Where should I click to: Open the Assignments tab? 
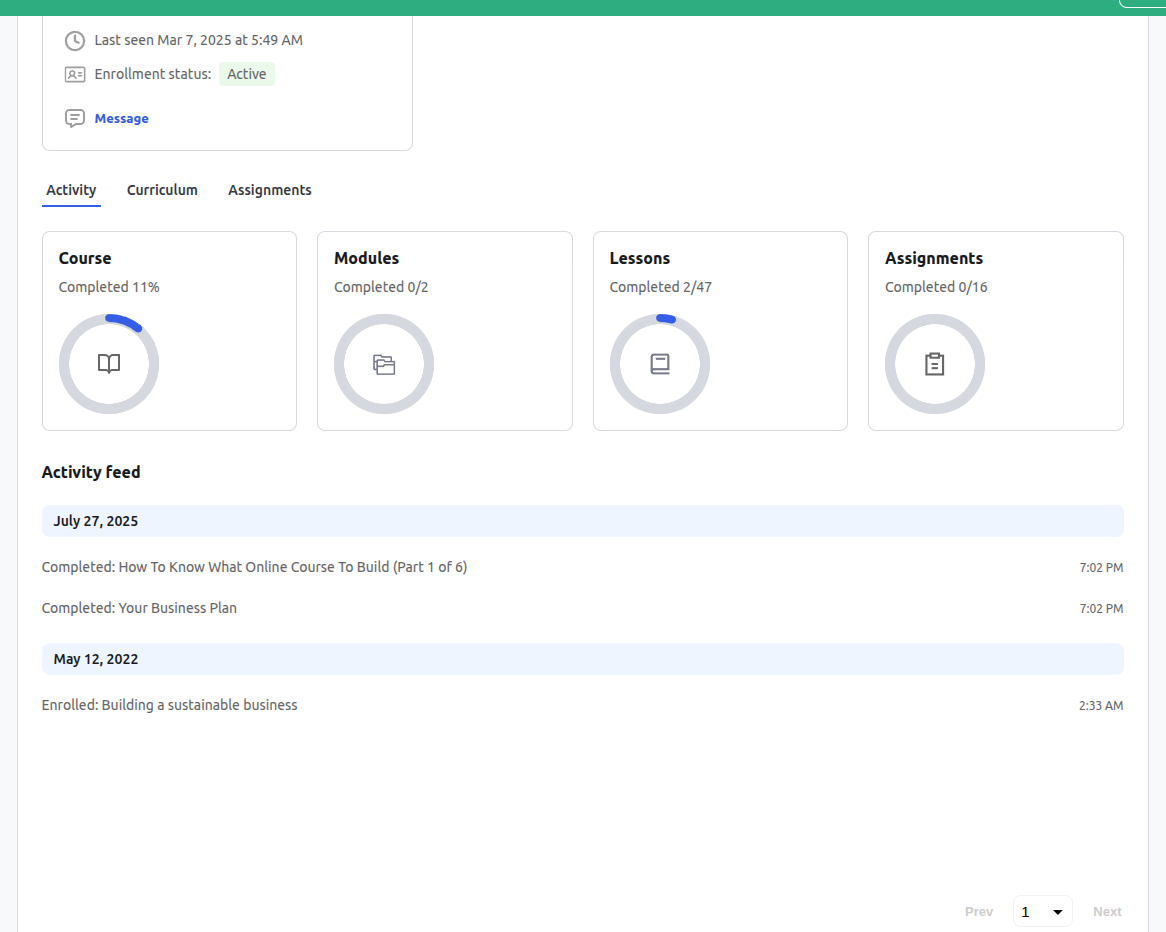[269, 190]
